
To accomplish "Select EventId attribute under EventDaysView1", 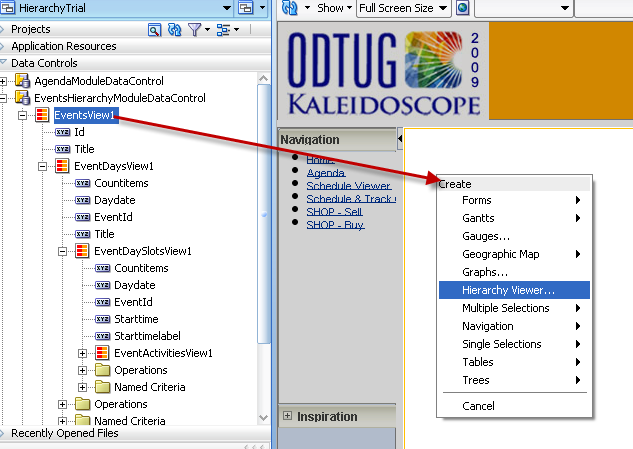I will [x=113, y=217].
